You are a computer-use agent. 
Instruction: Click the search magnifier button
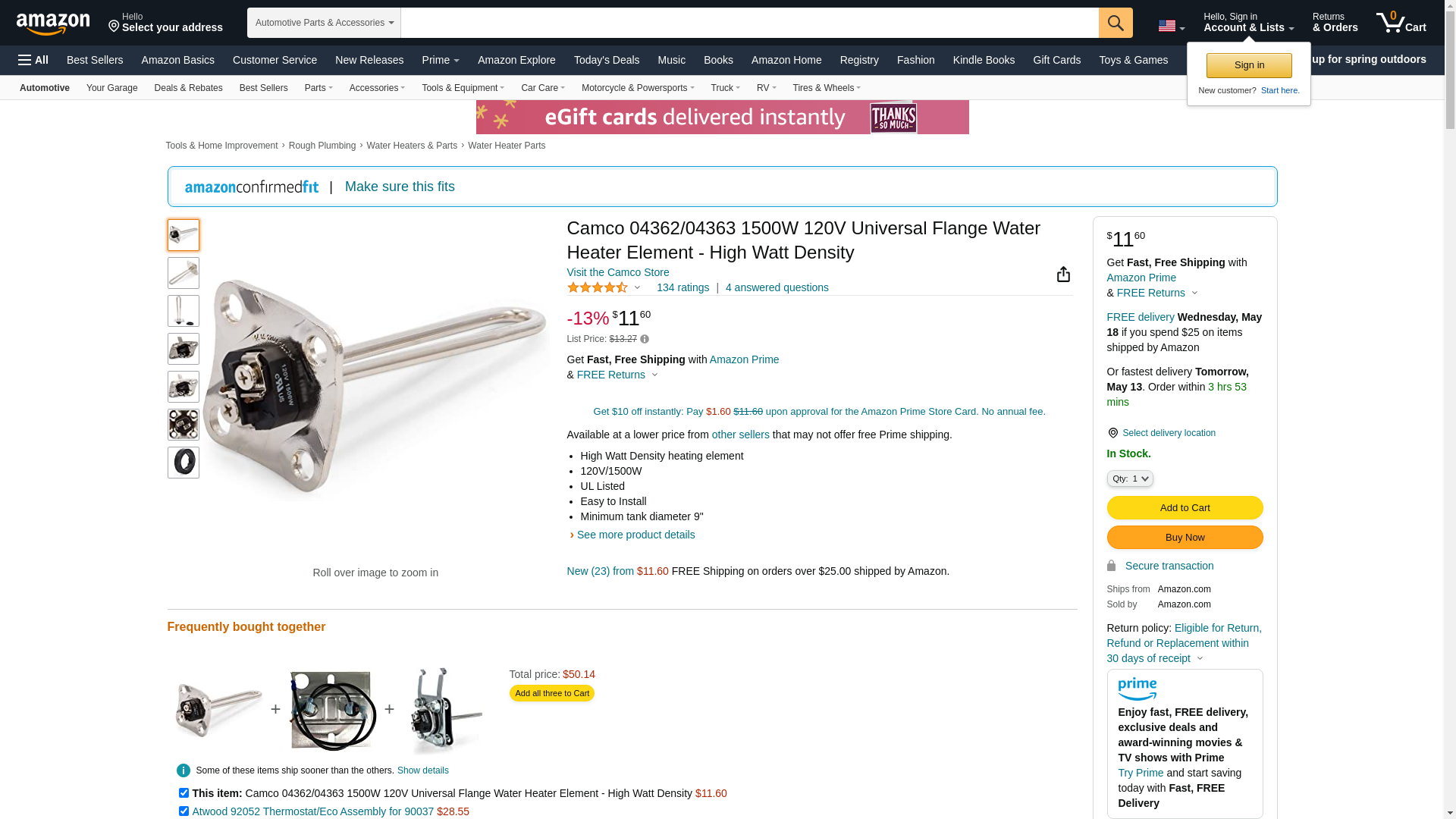coord(1115,23)
